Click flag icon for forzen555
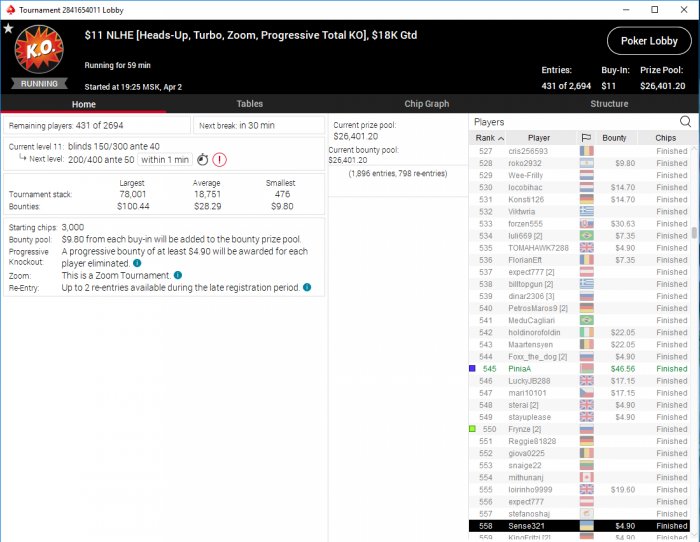 click(587, 224)
